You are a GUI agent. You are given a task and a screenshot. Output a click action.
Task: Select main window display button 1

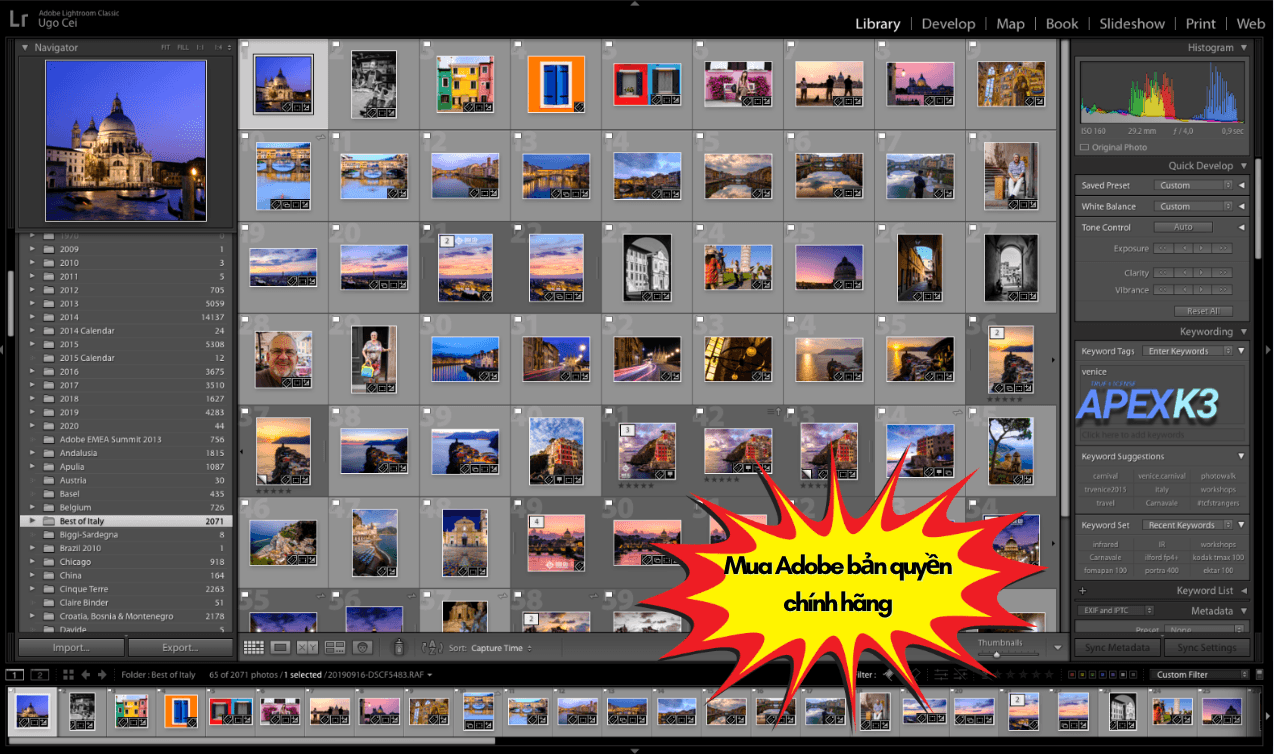tap(17, 675)
